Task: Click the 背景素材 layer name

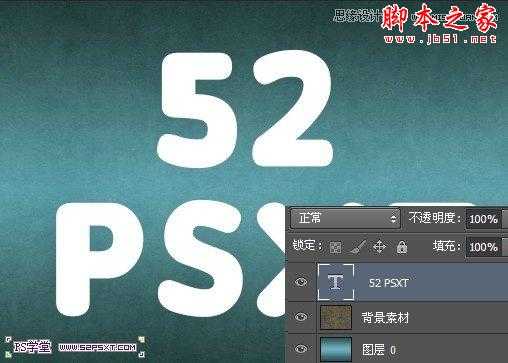Action: [385, 318]
